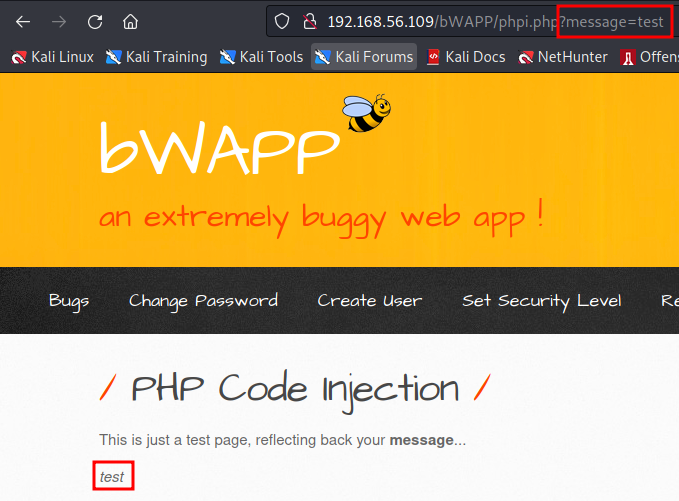Click the Kali Forums bookmark favicon

click(323, 57)
